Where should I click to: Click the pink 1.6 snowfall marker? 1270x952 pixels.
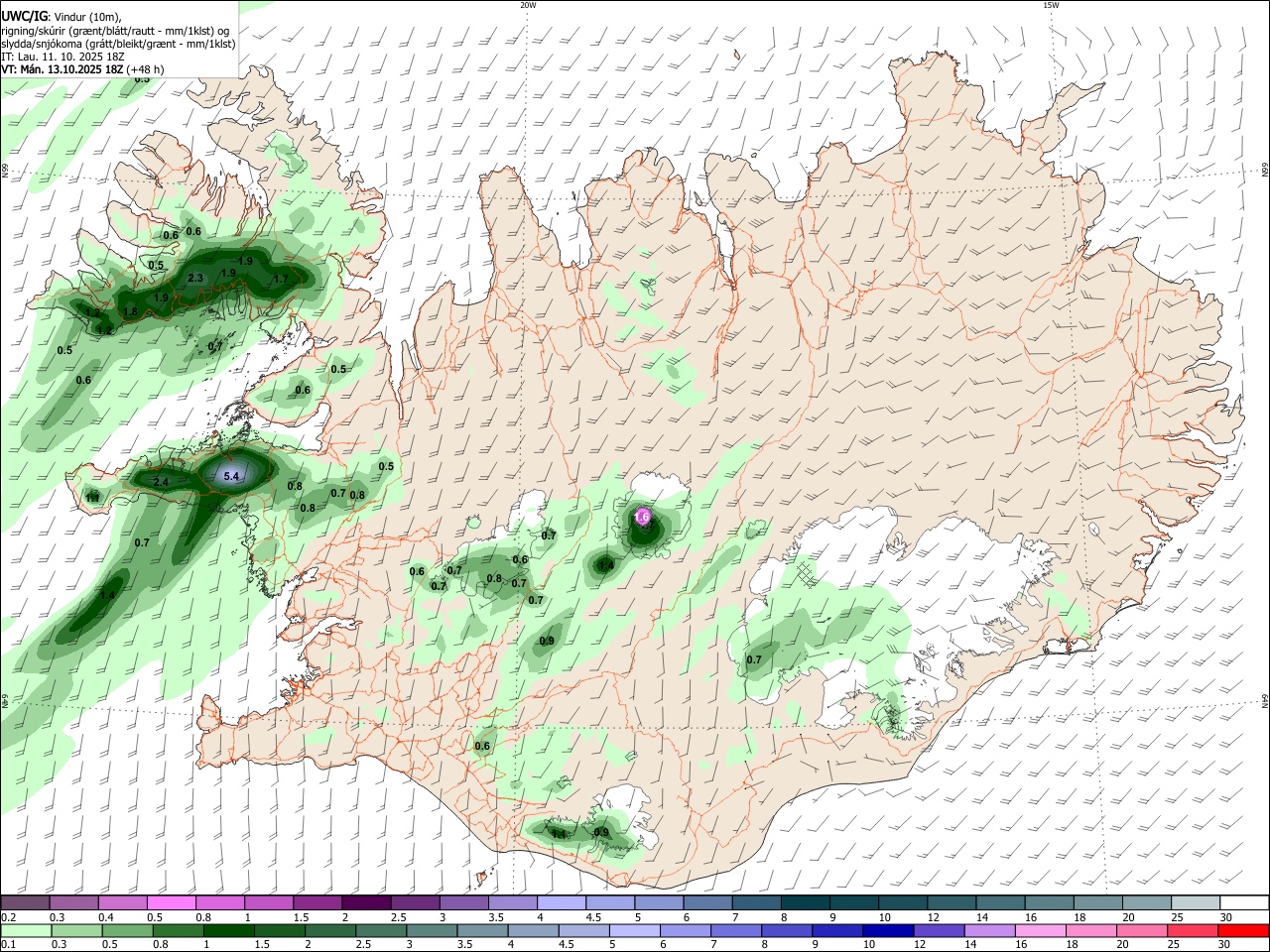pos(642,517)
